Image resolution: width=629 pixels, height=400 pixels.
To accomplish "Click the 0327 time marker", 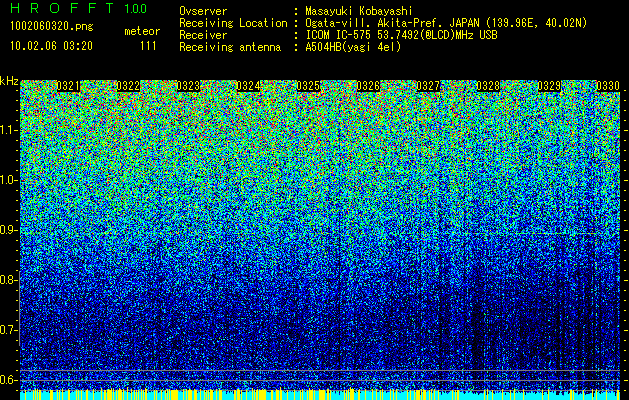I will point(428,86).
